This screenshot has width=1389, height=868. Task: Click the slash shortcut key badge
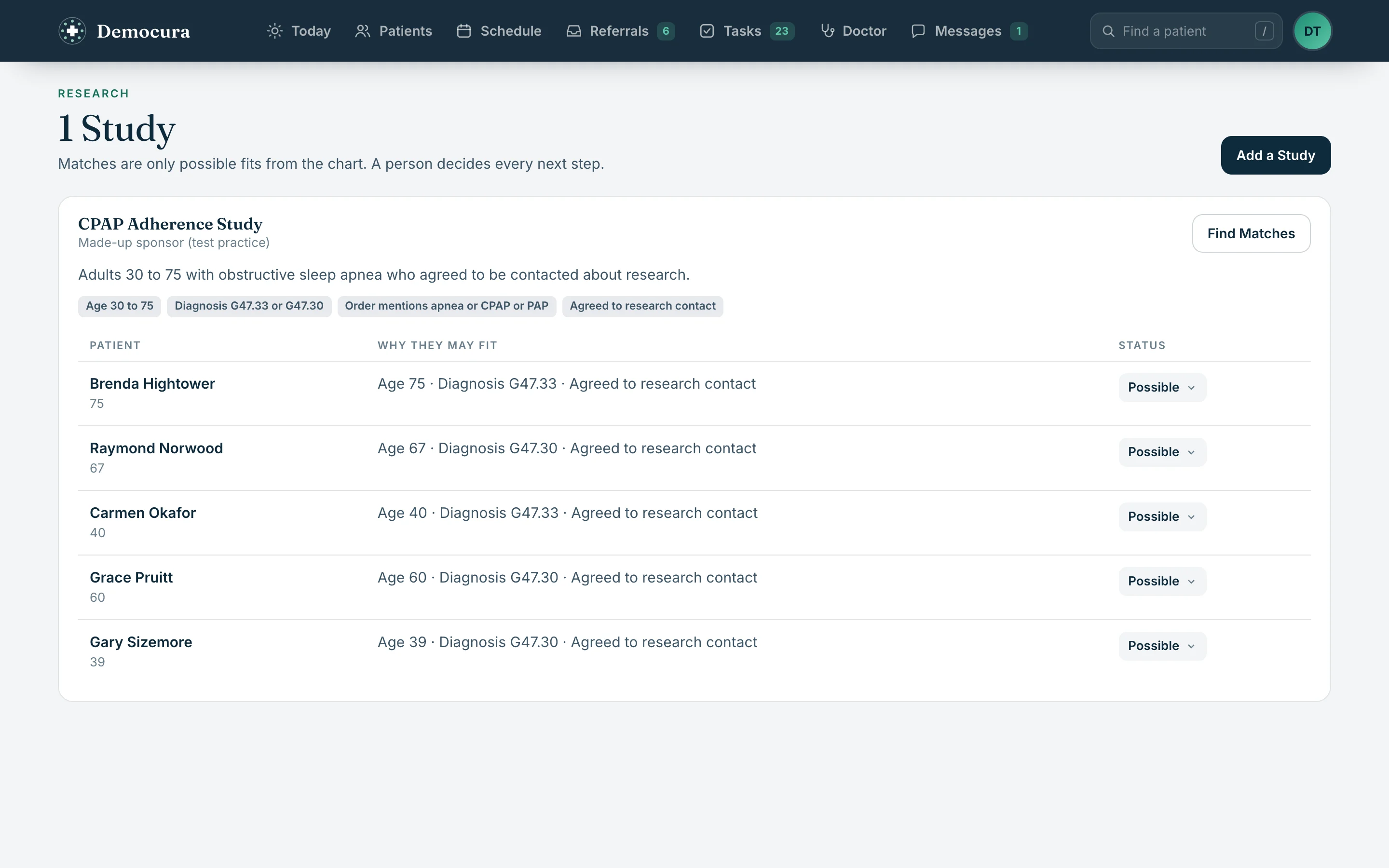tap(1264, 31)
